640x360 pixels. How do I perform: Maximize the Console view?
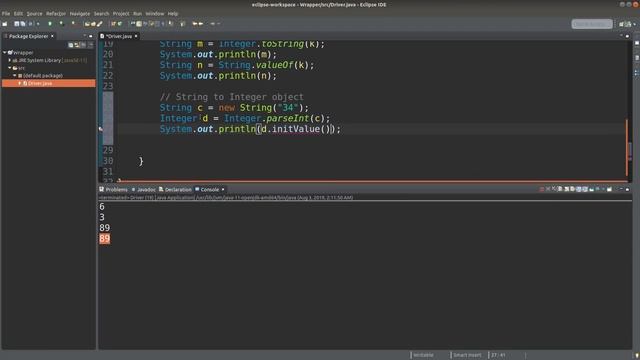point(627,189)
